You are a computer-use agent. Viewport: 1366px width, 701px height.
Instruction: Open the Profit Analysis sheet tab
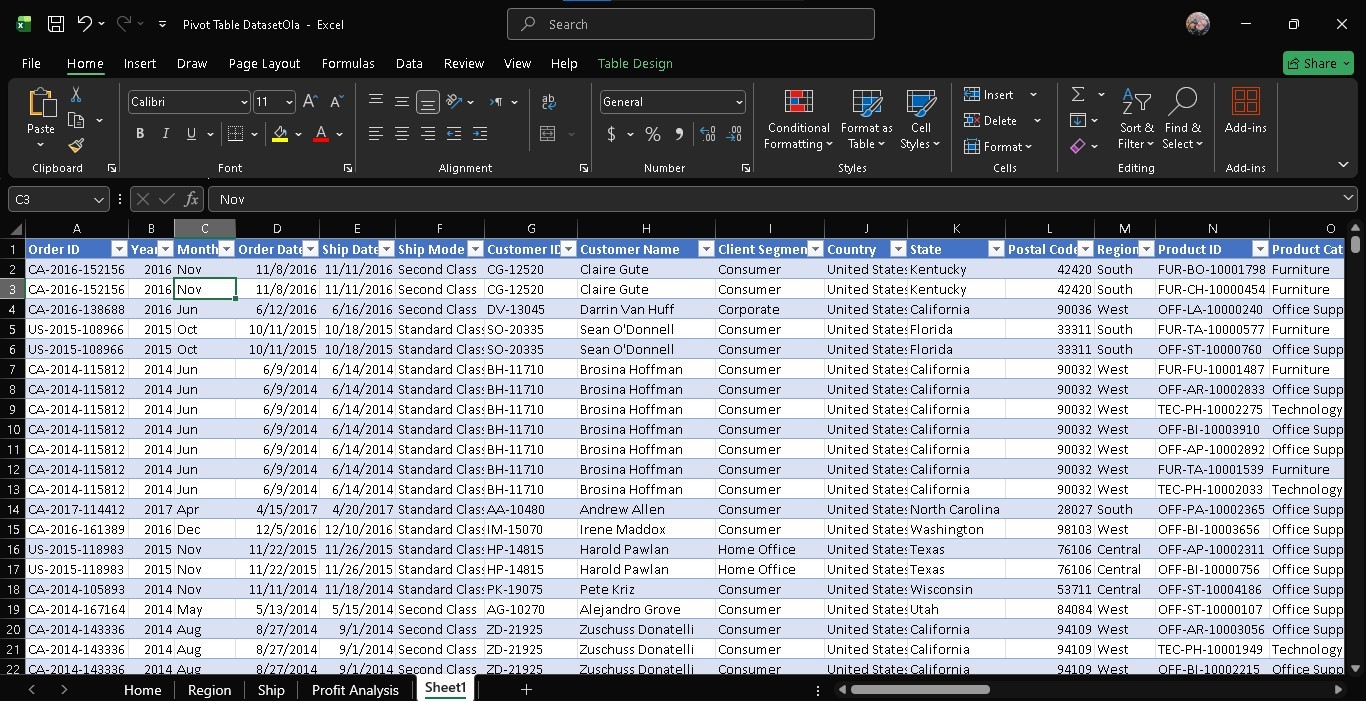point(355,690)
